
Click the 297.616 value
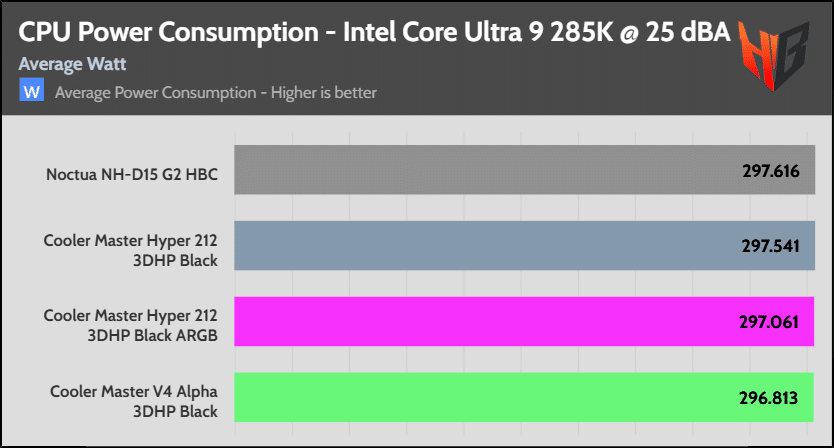click(771, 172)
